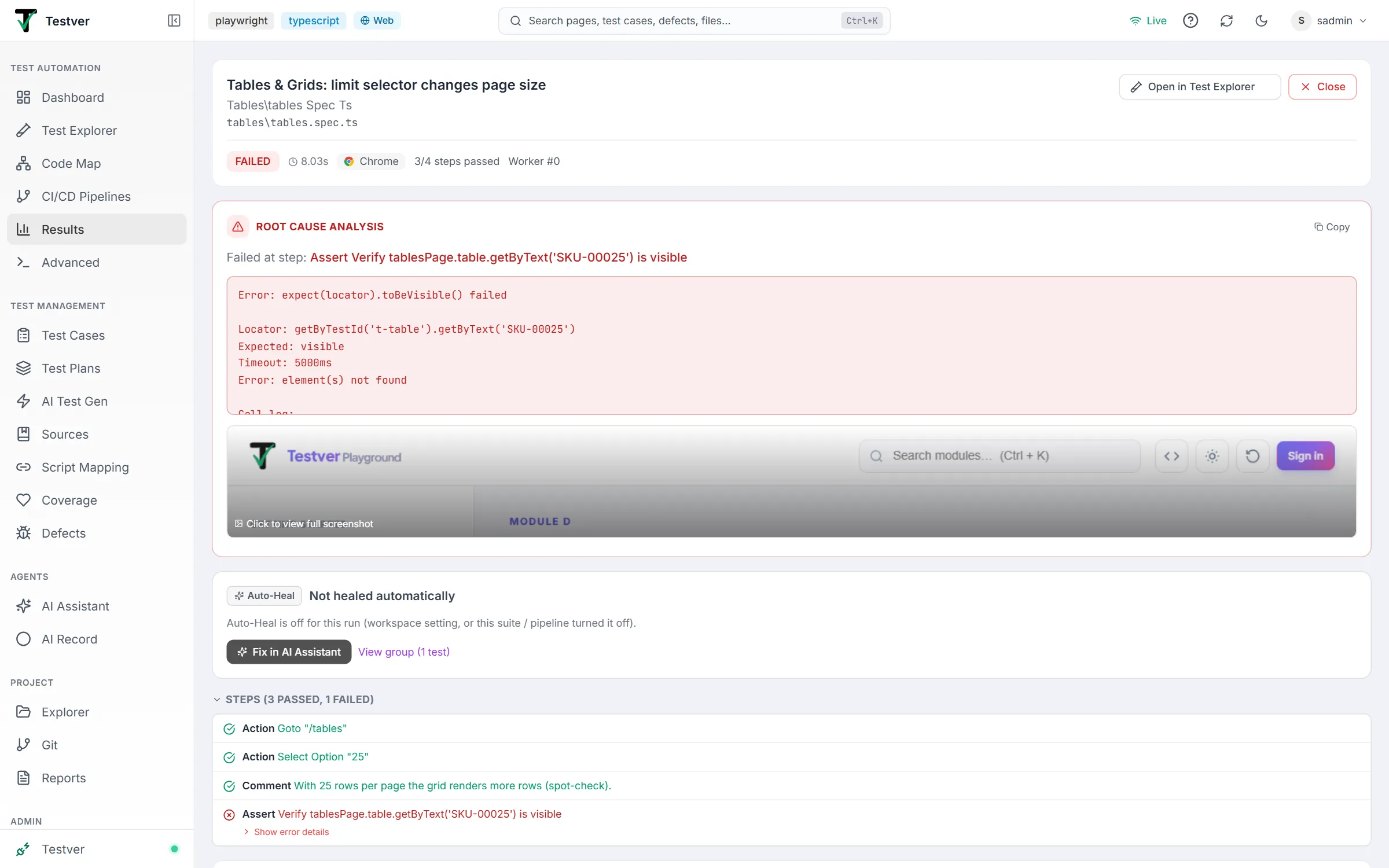Collapse the STEPS section chevron

click(217, 699)
